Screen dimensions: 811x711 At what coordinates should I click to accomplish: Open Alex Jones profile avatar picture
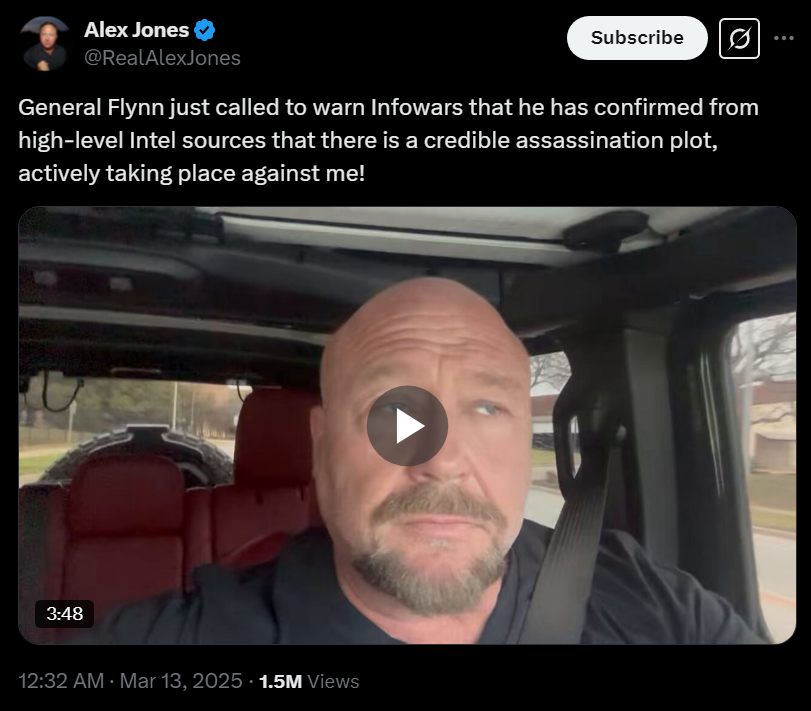pyautogui.click(x=44, y=43)
